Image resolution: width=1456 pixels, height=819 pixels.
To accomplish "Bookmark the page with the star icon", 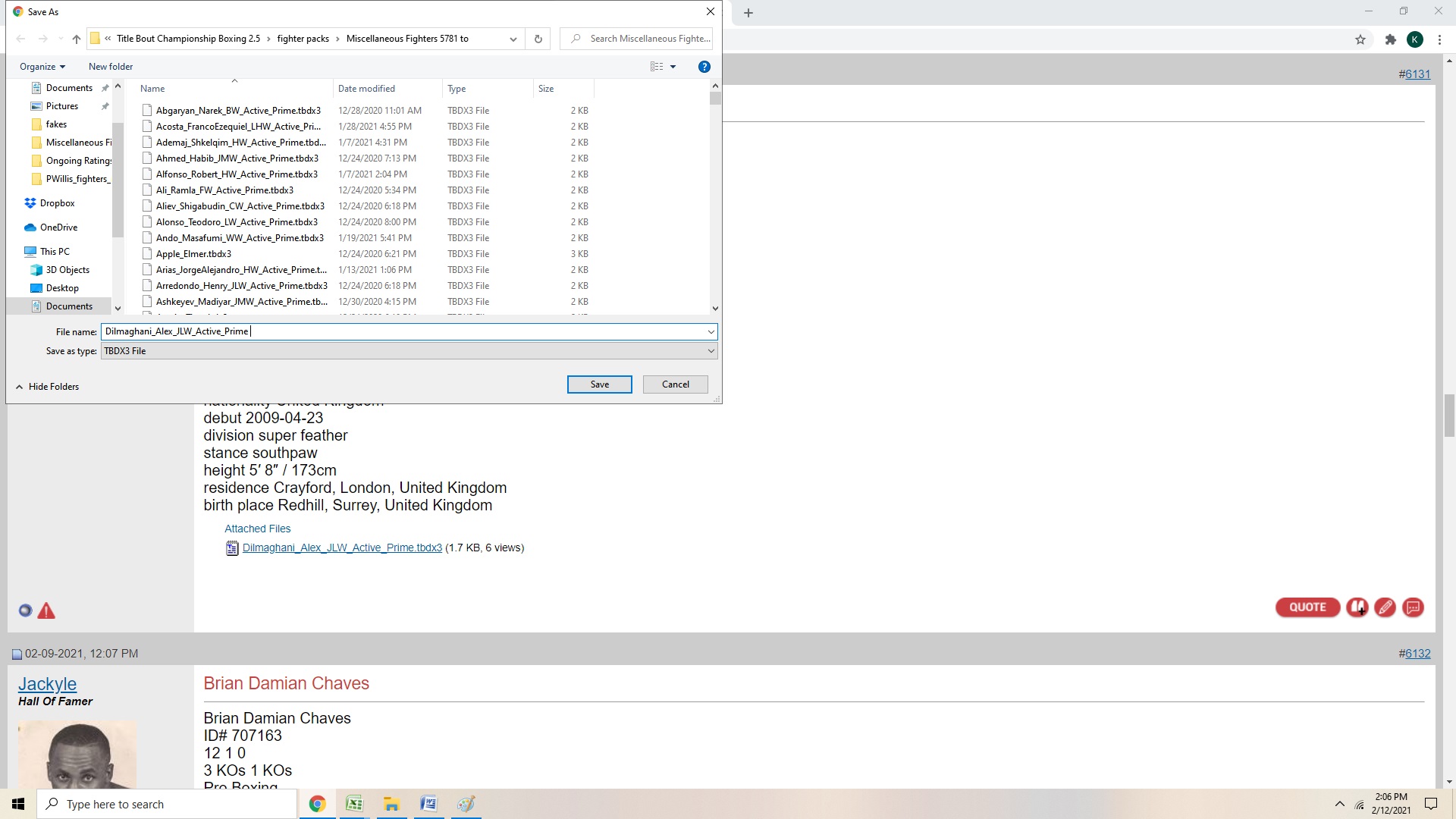I will click(x=1360, y=39).
